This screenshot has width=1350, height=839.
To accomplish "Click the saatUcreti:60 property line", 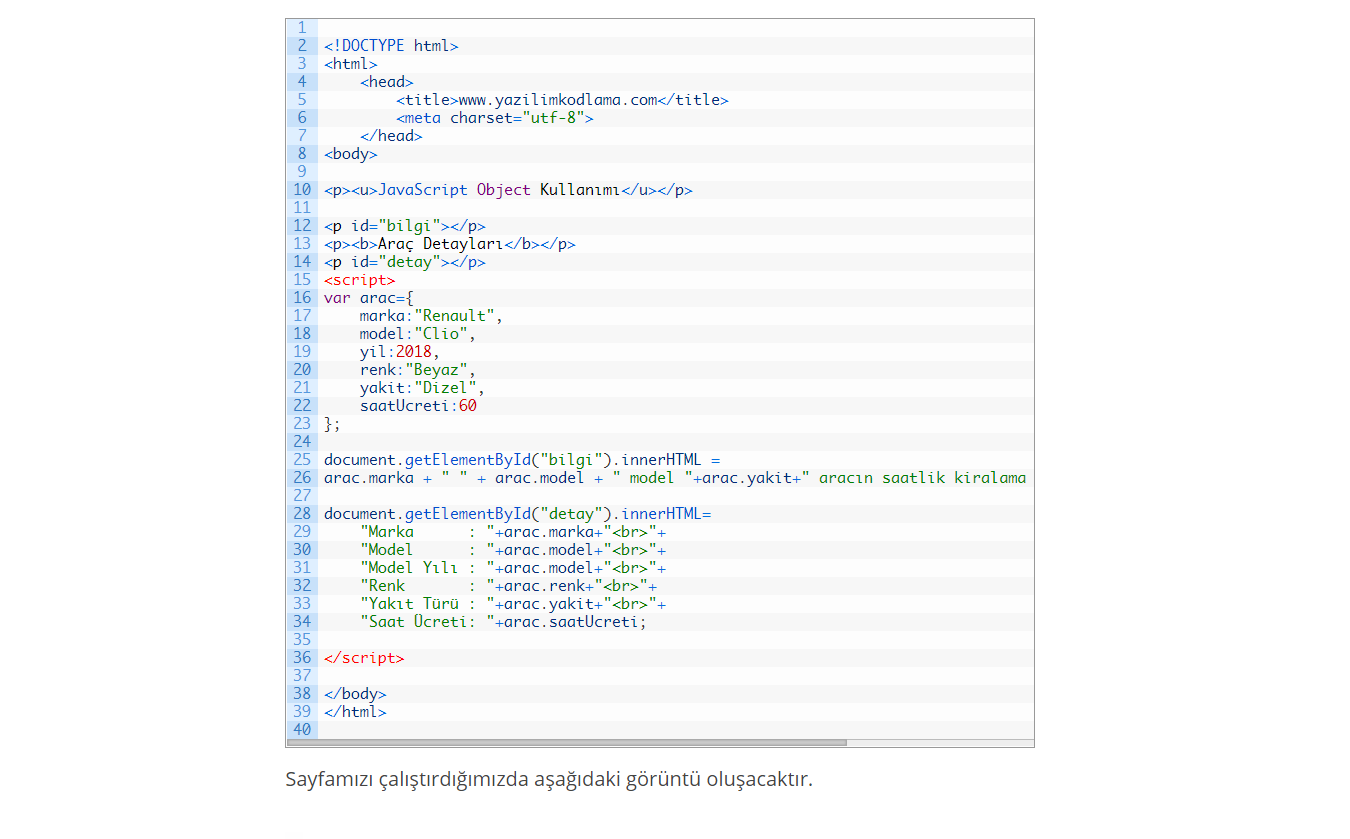I will tap(418, 406).
